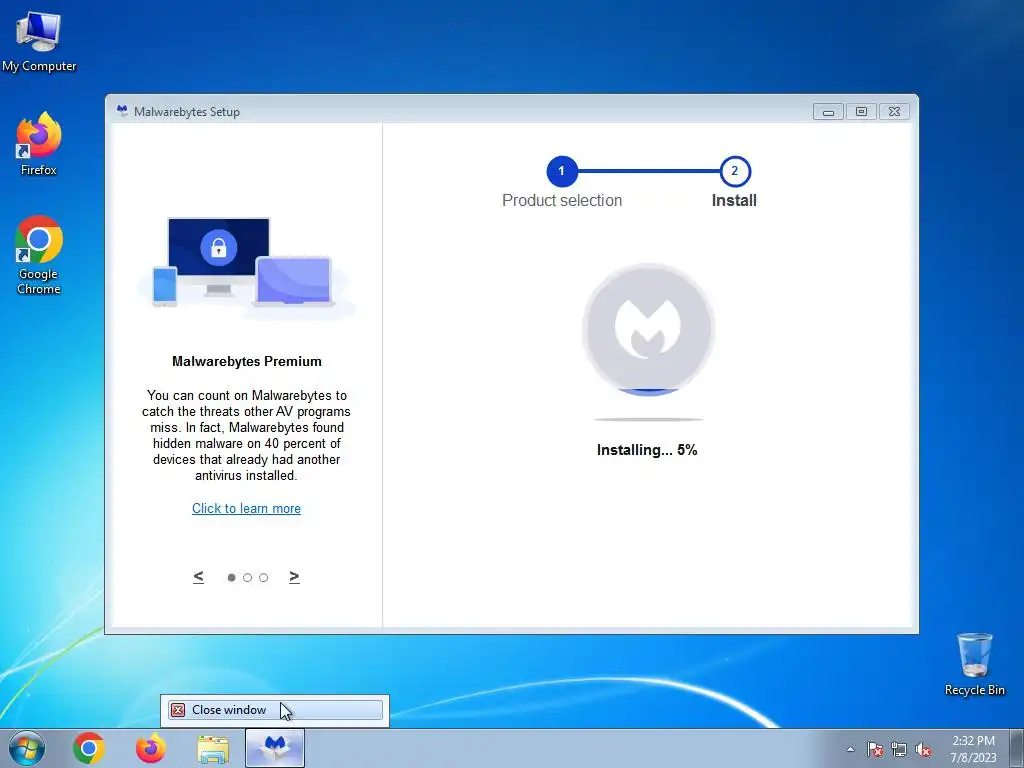Click the Show desktop strip

point(1017,748)
